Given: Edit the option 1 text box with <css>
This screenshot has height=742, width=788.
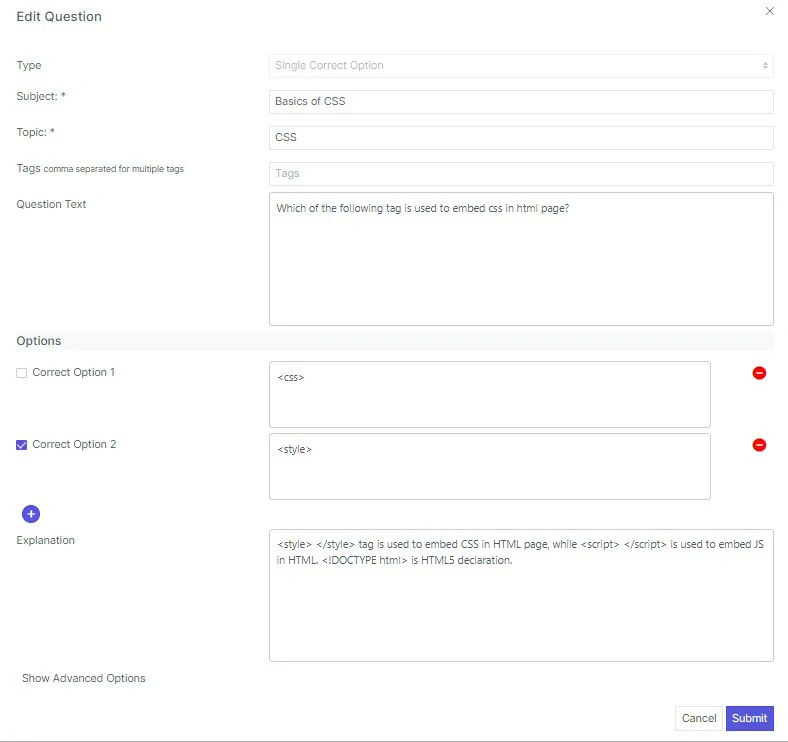Looking at the screenshot, I should click(x=489, y=394).
